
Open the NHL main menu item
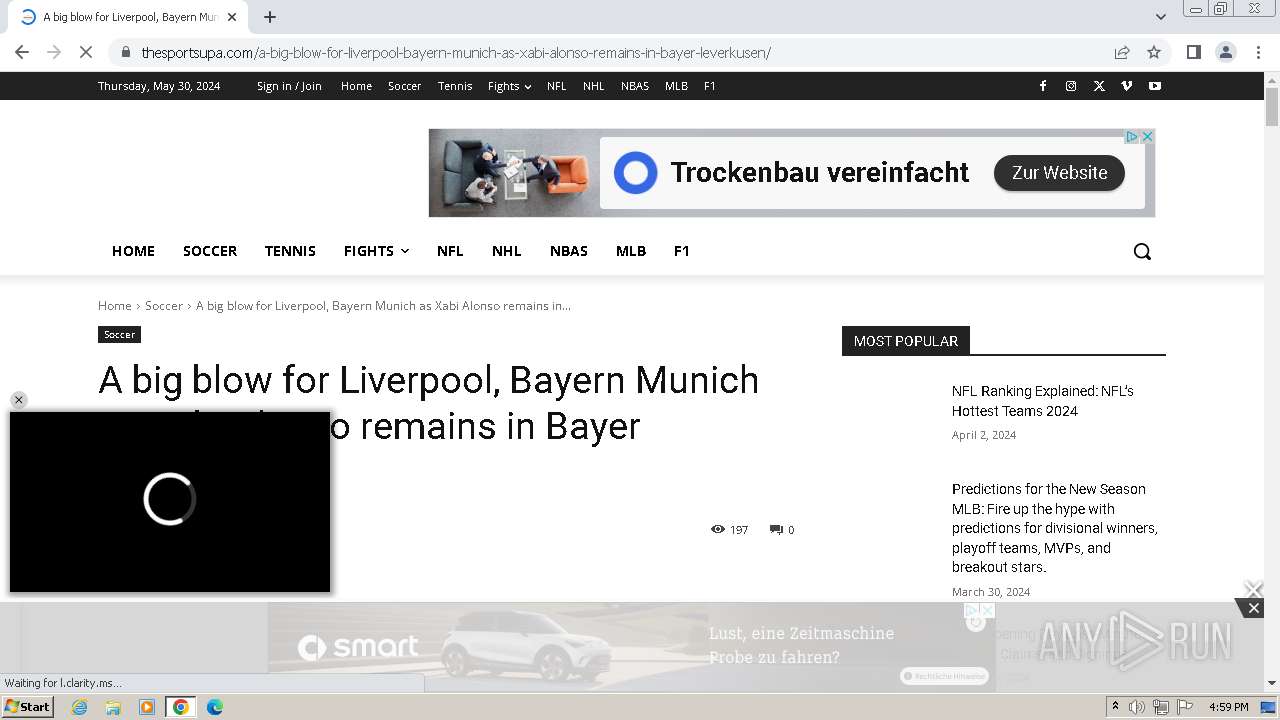point(507,251)
